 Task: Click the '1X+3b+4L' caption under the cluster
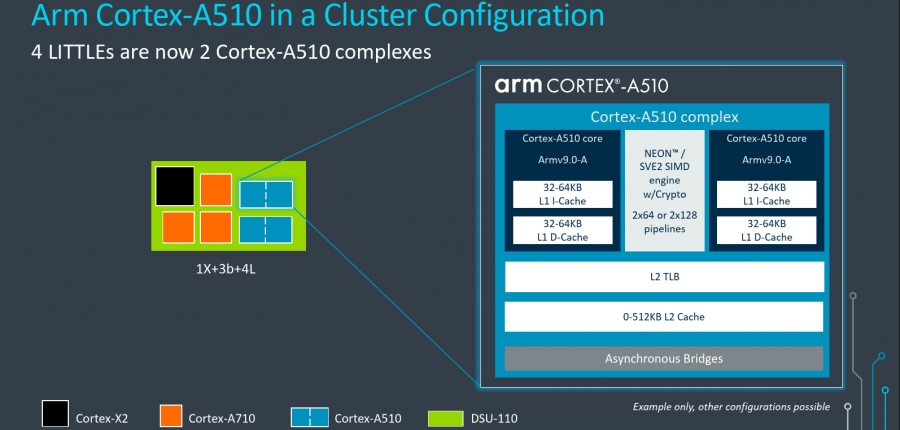coord(226,269)
